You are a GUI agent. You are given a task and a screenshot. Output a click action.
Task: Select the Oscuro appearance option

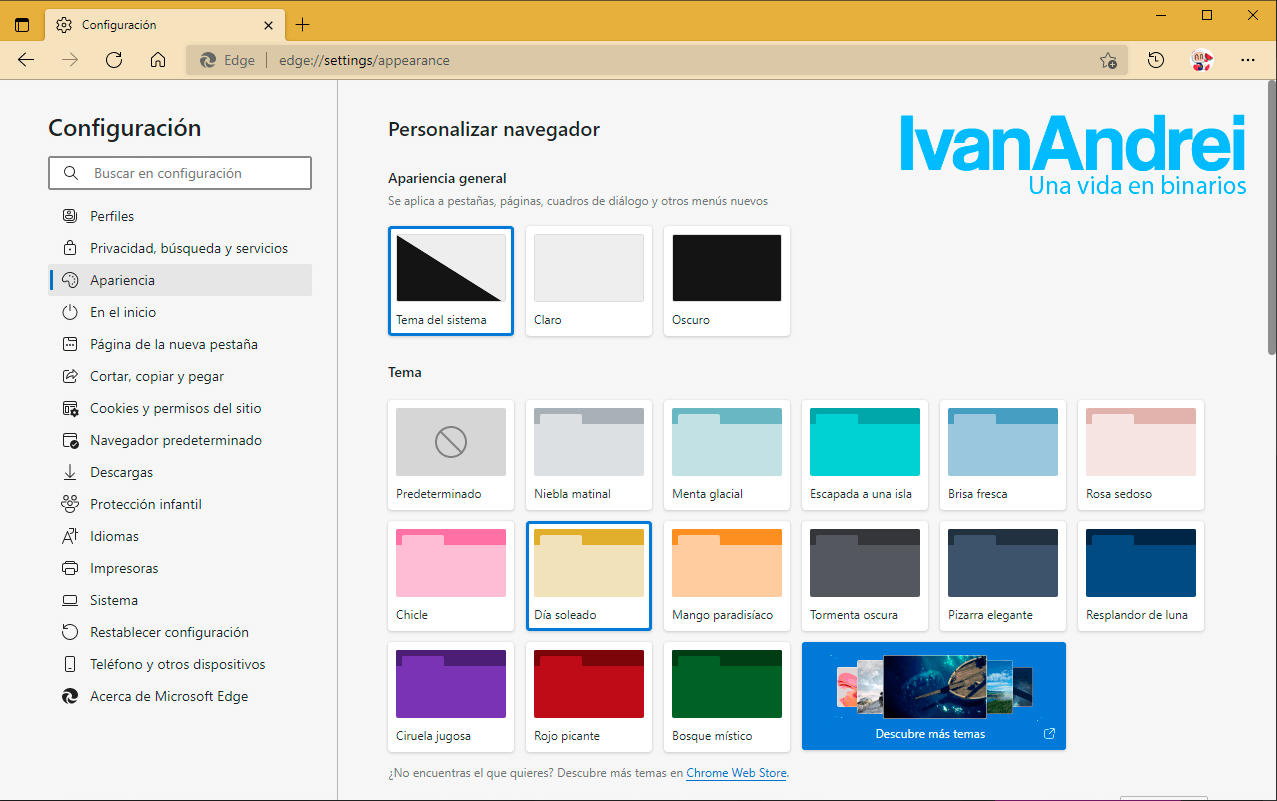[727, 281]
